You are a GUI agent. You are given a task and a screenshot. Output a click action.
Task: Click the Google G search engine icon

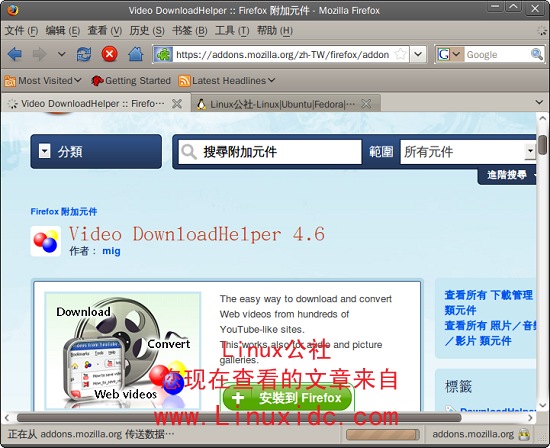click(x=444, y=54)
